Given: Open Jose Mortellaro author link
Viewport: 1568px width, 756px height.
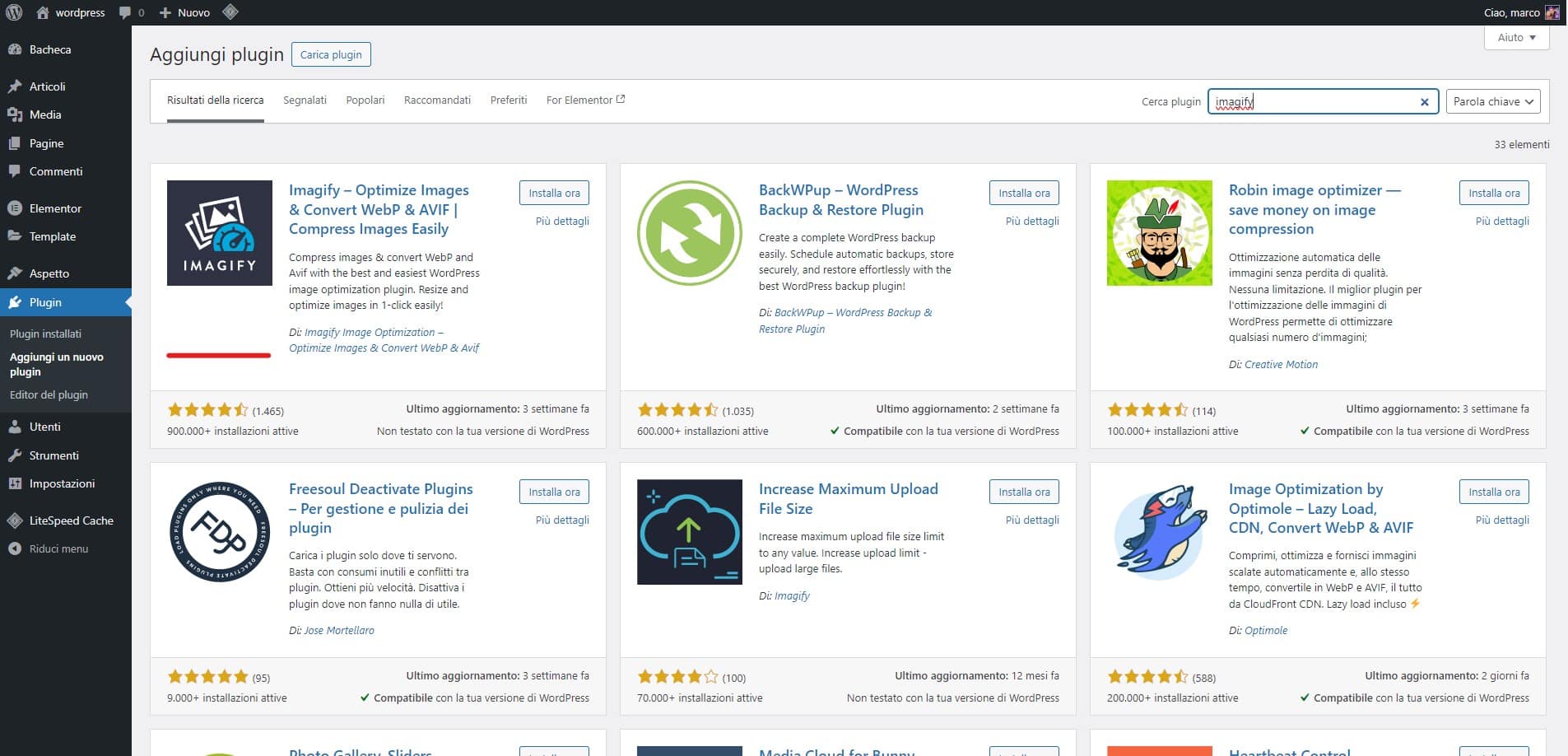Looking at the screenshot, I should pyautogui.click(x=339, y=630).
